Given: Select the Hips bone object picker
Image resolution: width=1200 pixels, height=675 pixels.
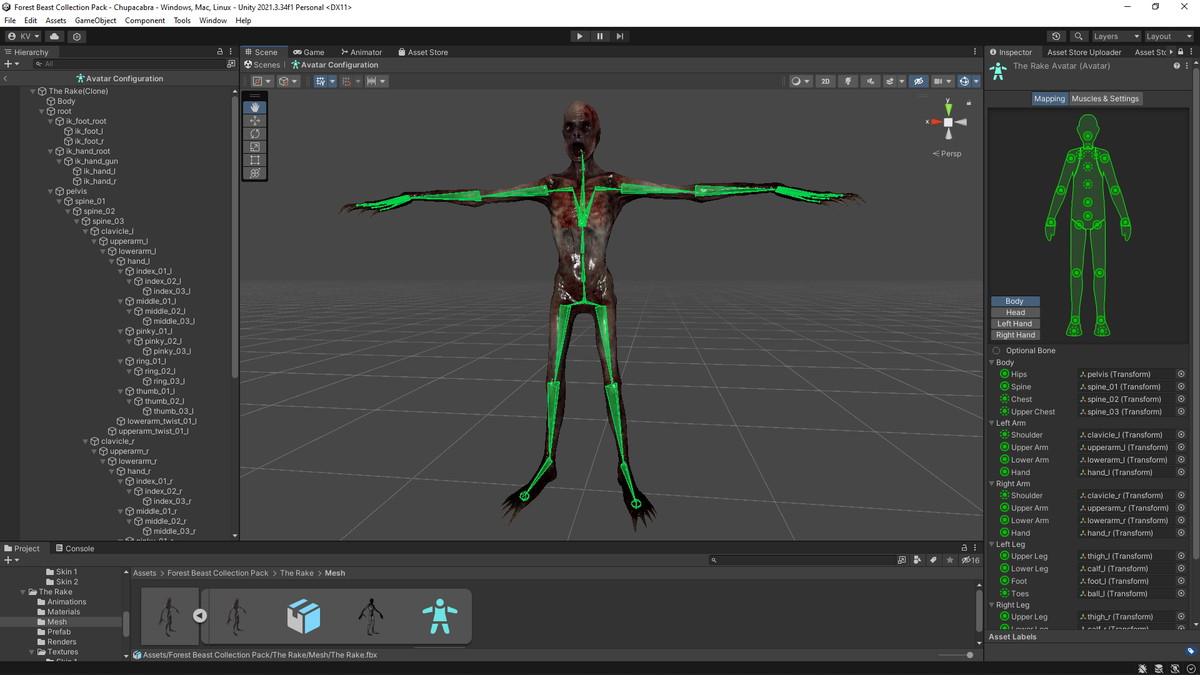Looking at the screenshot, I should tap(1181, 374).
